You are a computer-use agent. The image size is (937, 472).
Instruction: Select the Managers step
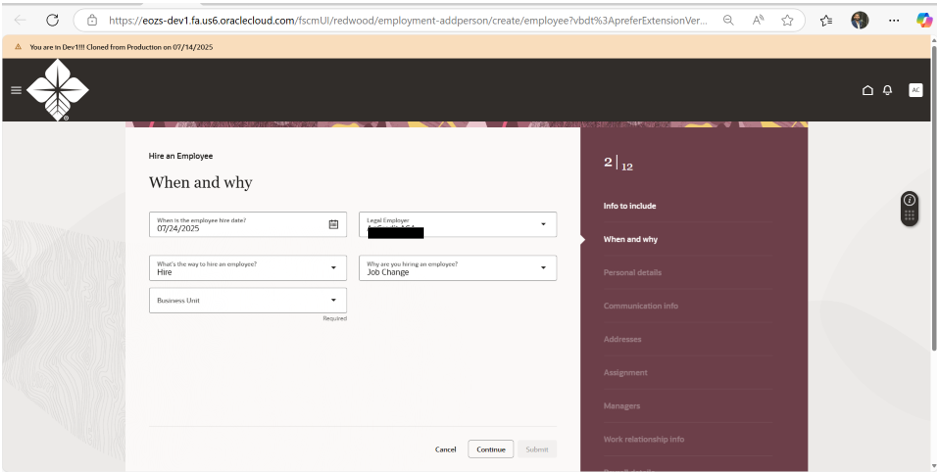pyautogui.click(x=621, y=406)
